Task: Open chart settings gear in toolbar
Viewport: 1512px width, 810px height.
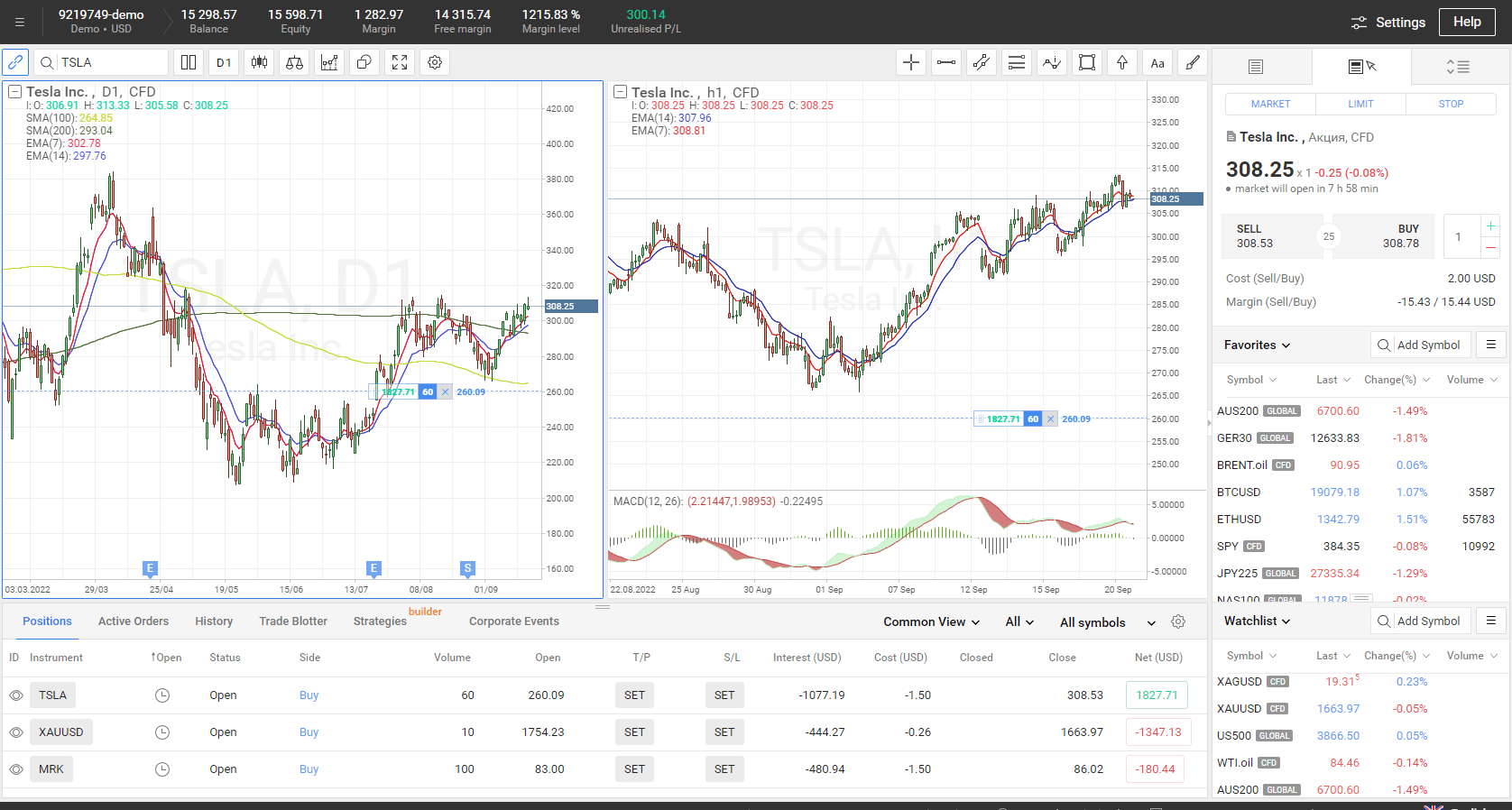Action: 435,62
